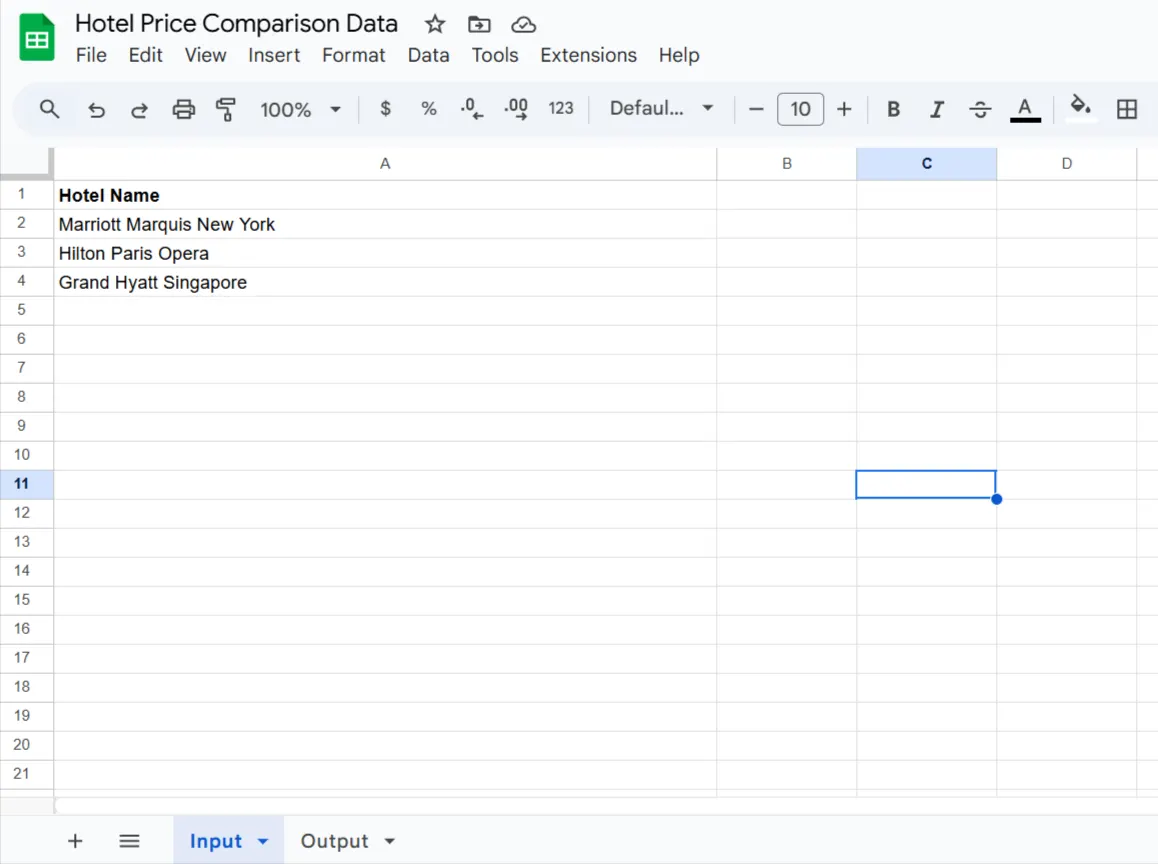Open the zoom 100% dropdown
The image size is (1158, 864).
(301, 109)
